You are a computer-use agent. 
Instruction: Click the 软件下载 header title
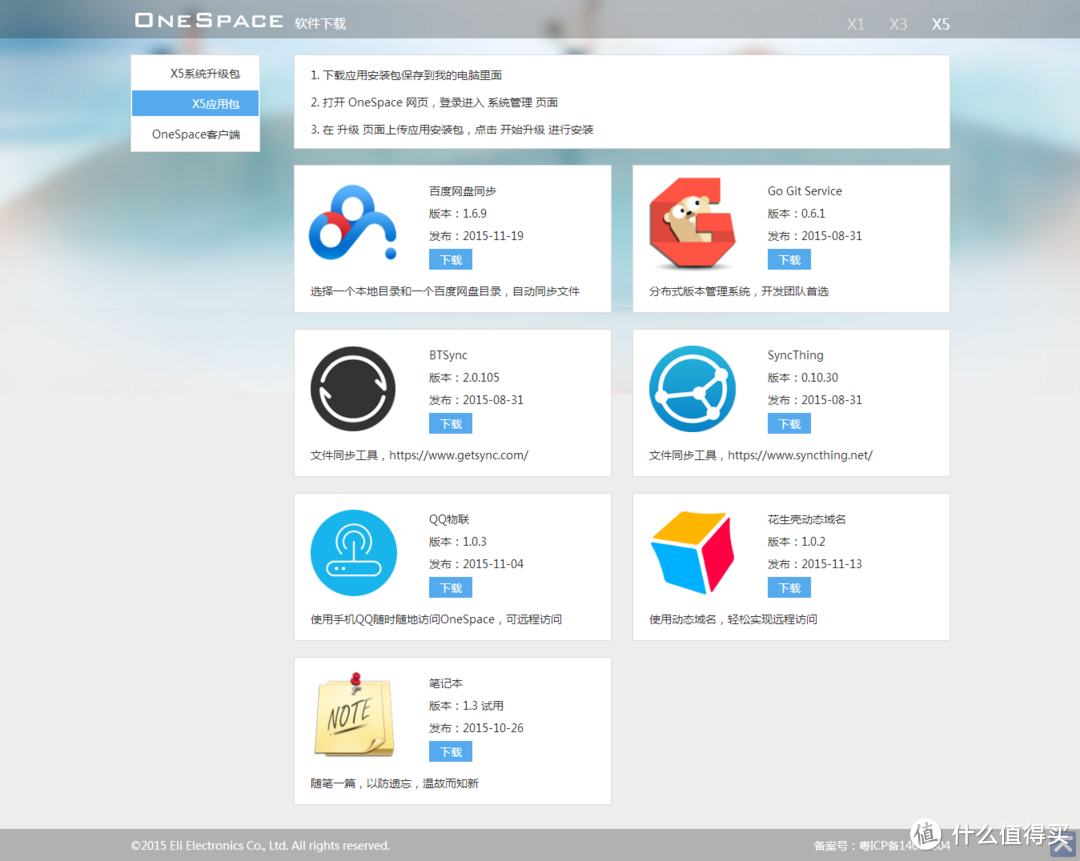click(320, 23)
